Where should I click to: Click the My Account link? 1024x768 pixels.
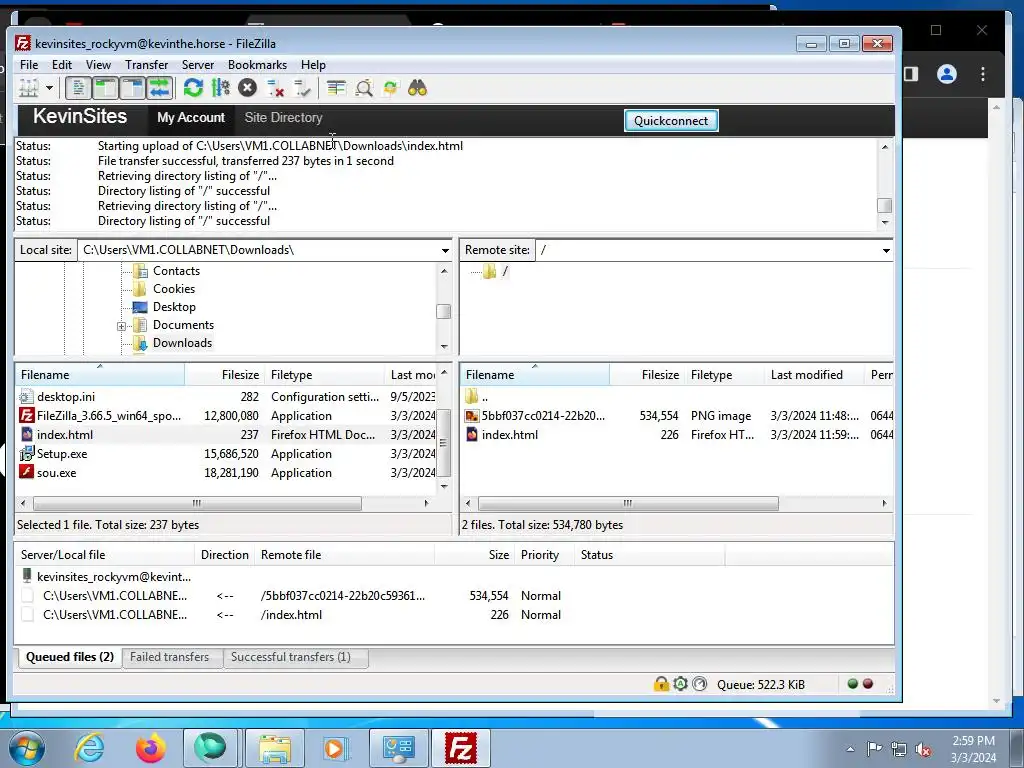[191, 118]
